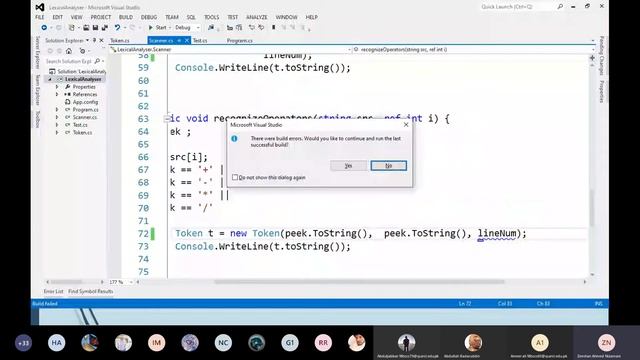Screen dimensions: 640x360
Task: Open the DEBUG menu
Action: pyautogui.click(x=149, y=17)
